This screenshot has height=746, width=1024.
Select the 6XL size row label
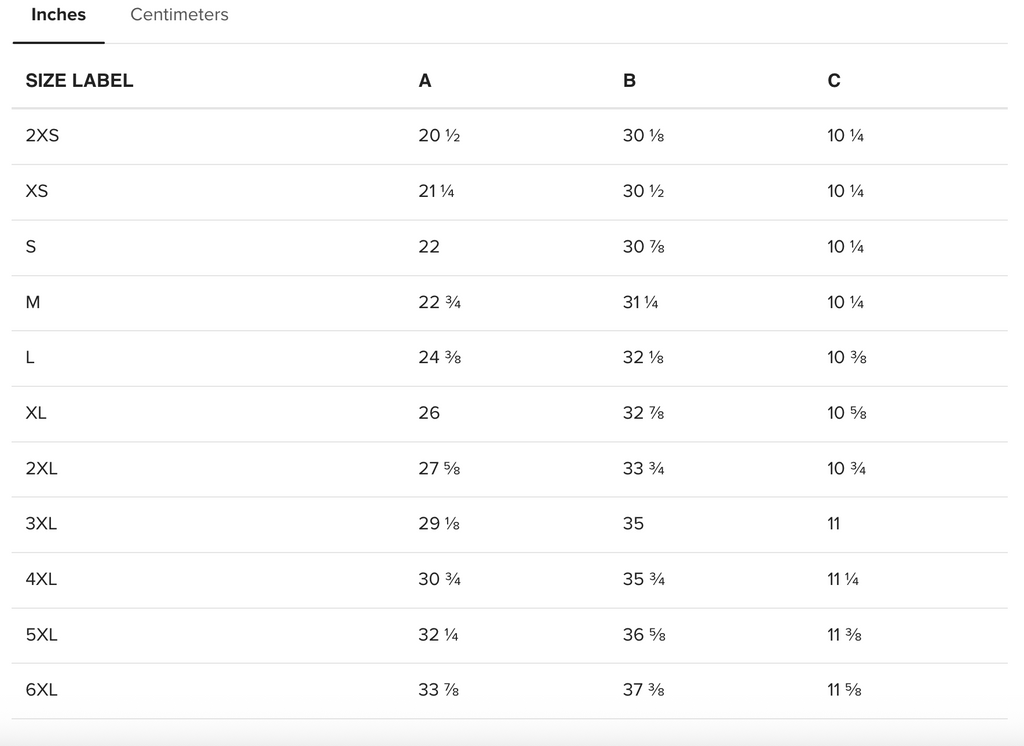point(42,690)
